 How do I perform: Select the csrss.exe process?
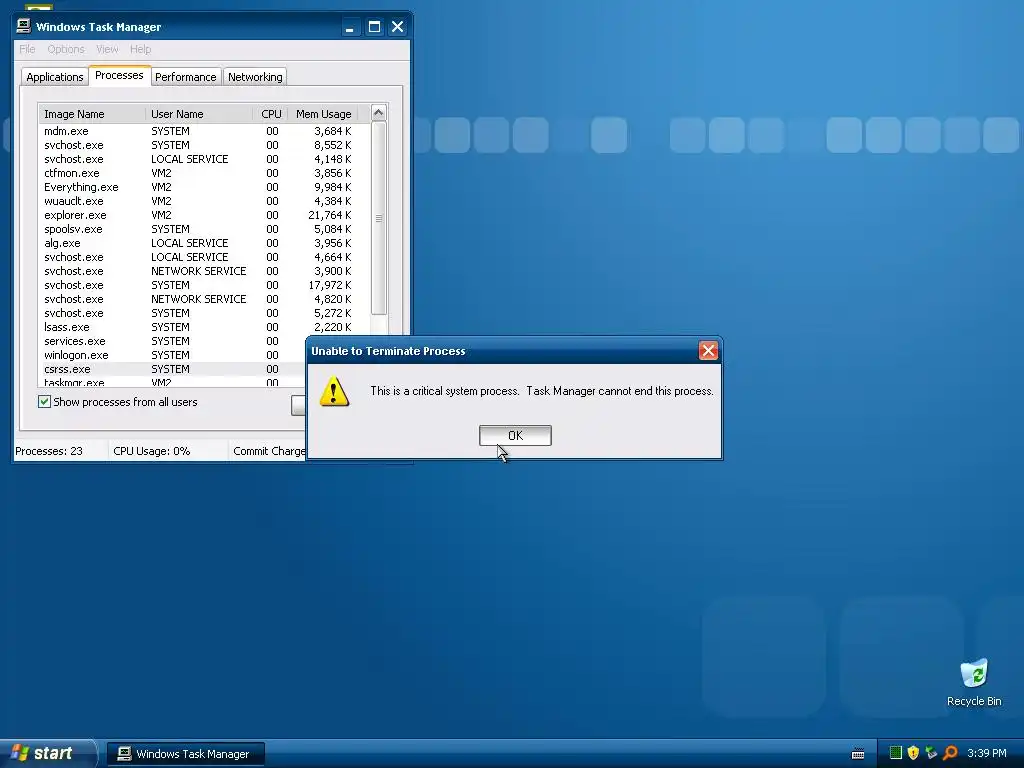click(x=173, y=369)
